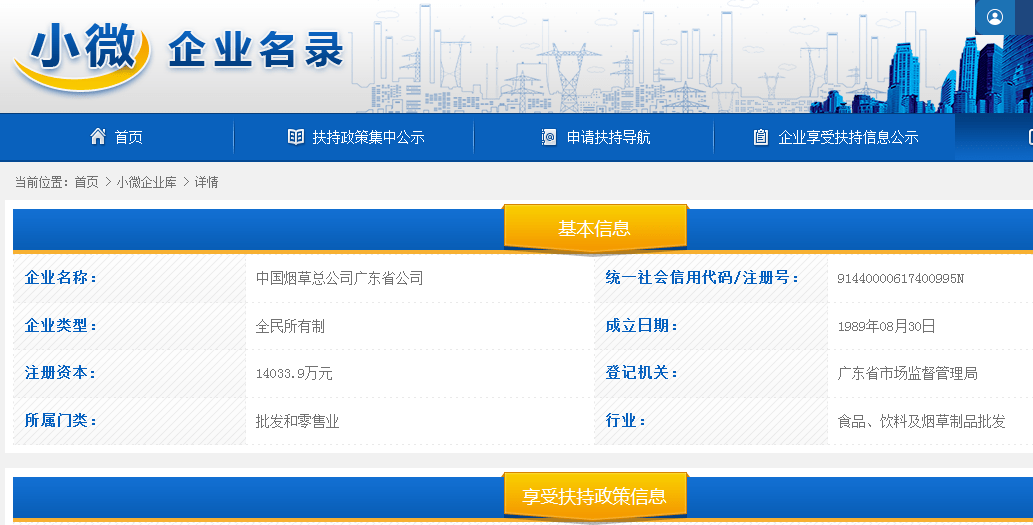Go to 首页 in the breadcrumb

[86, 182]
